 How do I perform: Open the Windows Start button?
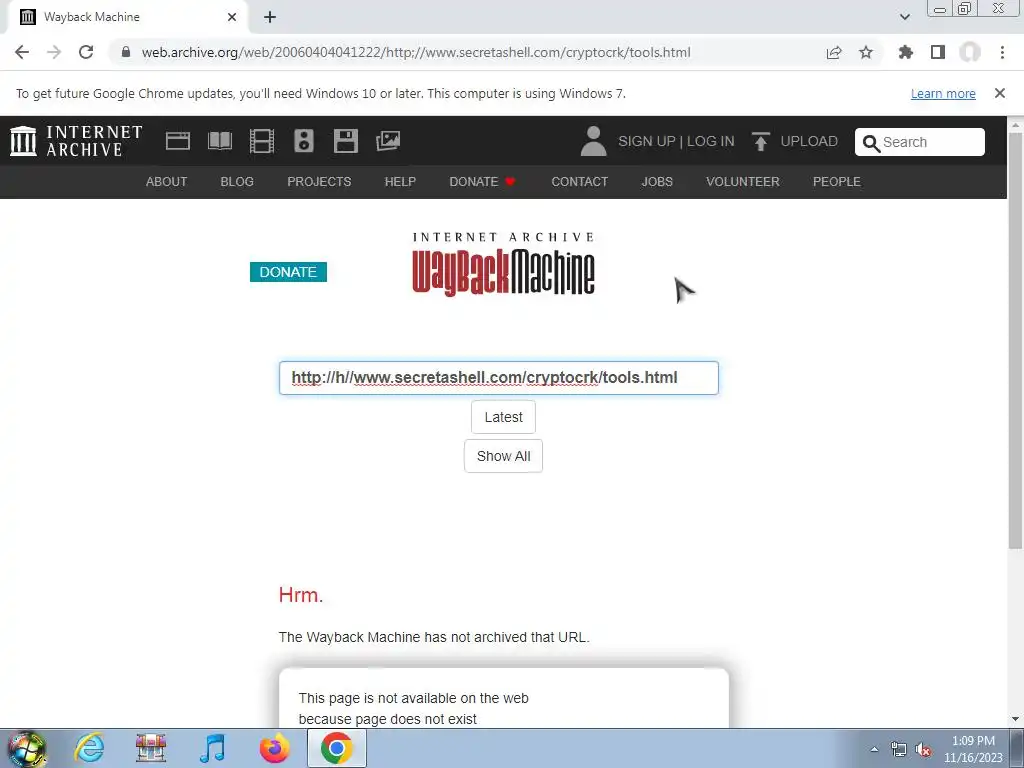point(27,748)
